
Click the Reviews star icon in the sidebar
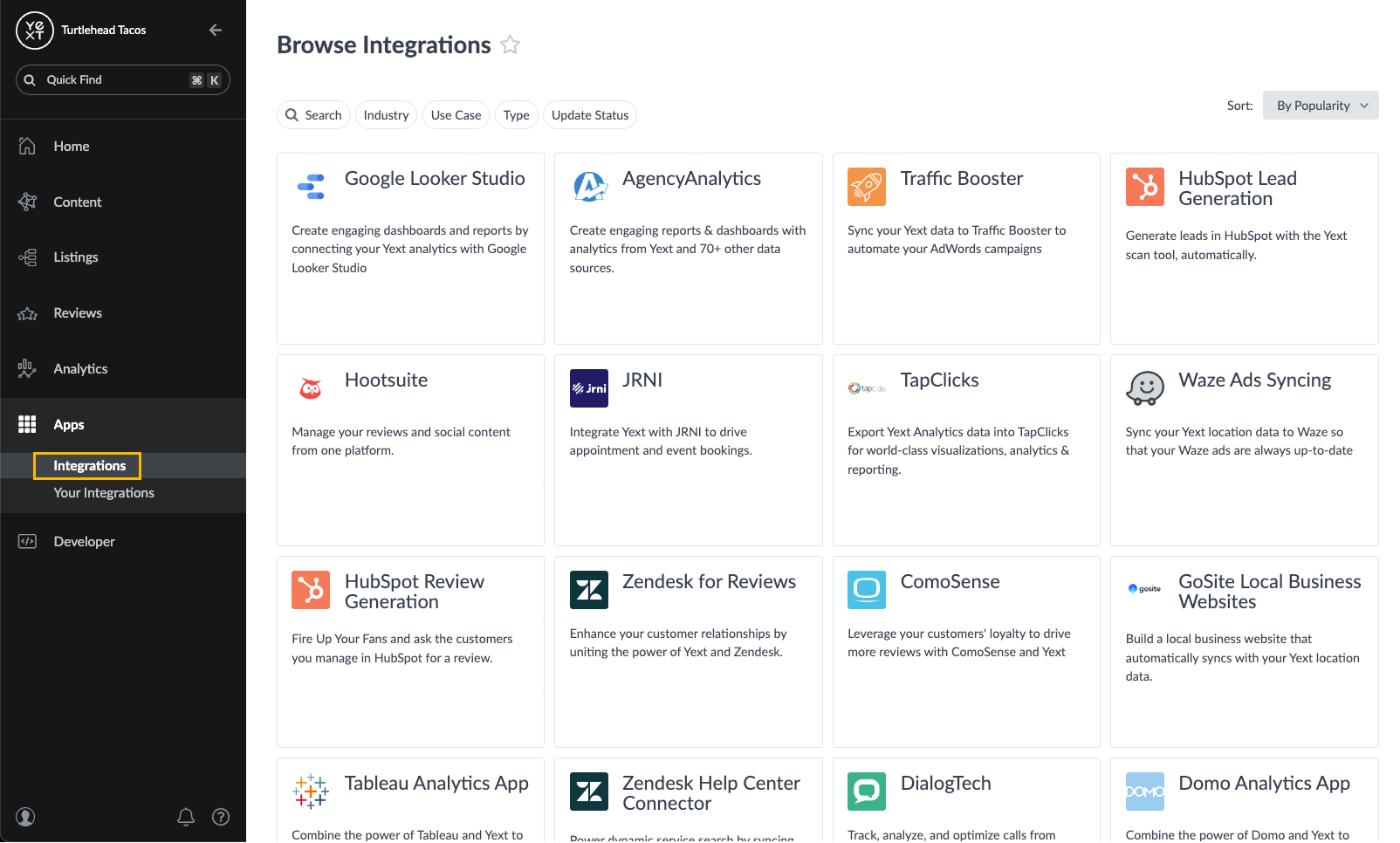pyautogui.click(x=27, y=313)
